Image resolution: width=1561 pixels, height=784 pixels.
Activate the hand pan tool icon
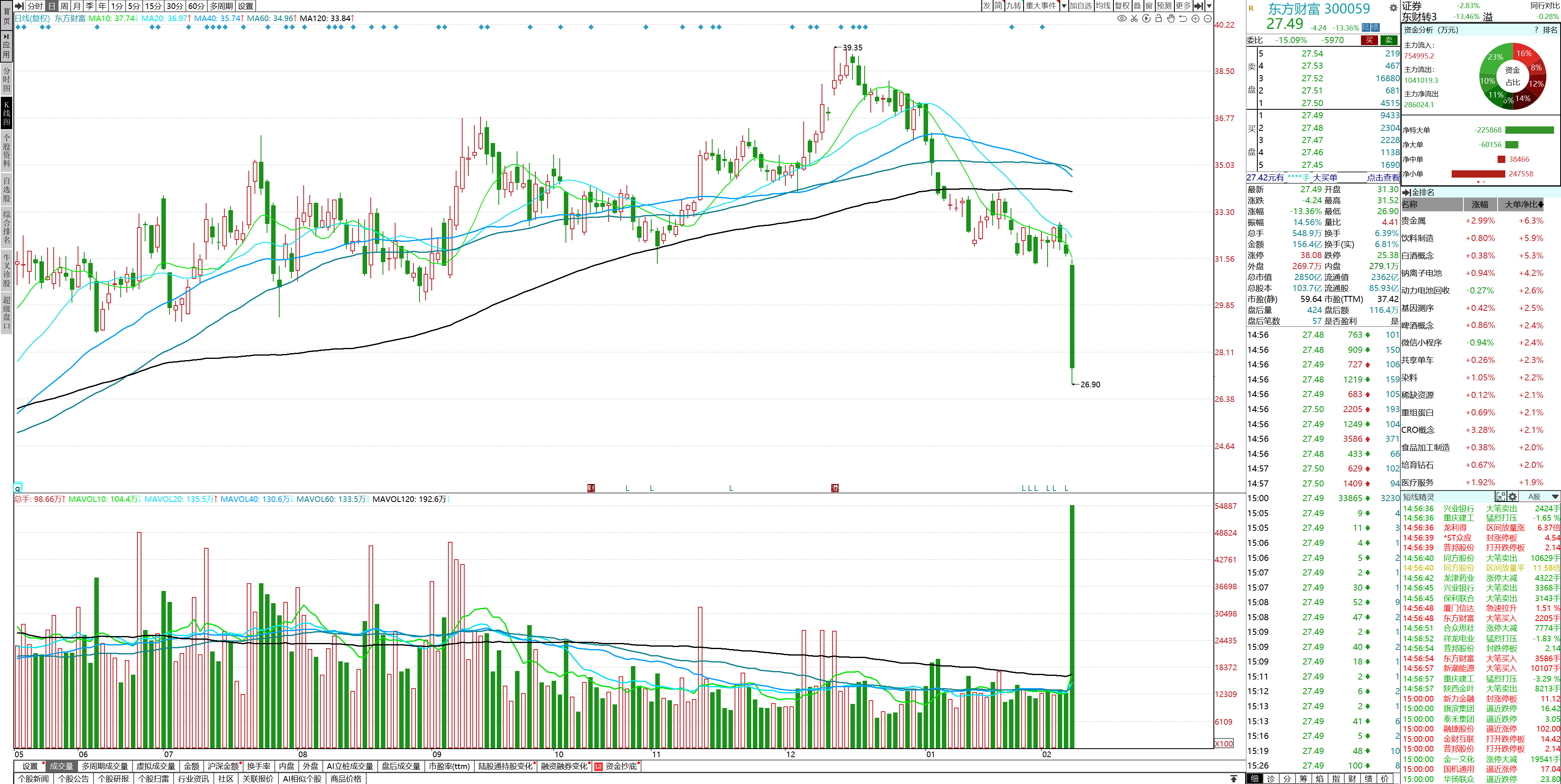(x=1171, y=19)
